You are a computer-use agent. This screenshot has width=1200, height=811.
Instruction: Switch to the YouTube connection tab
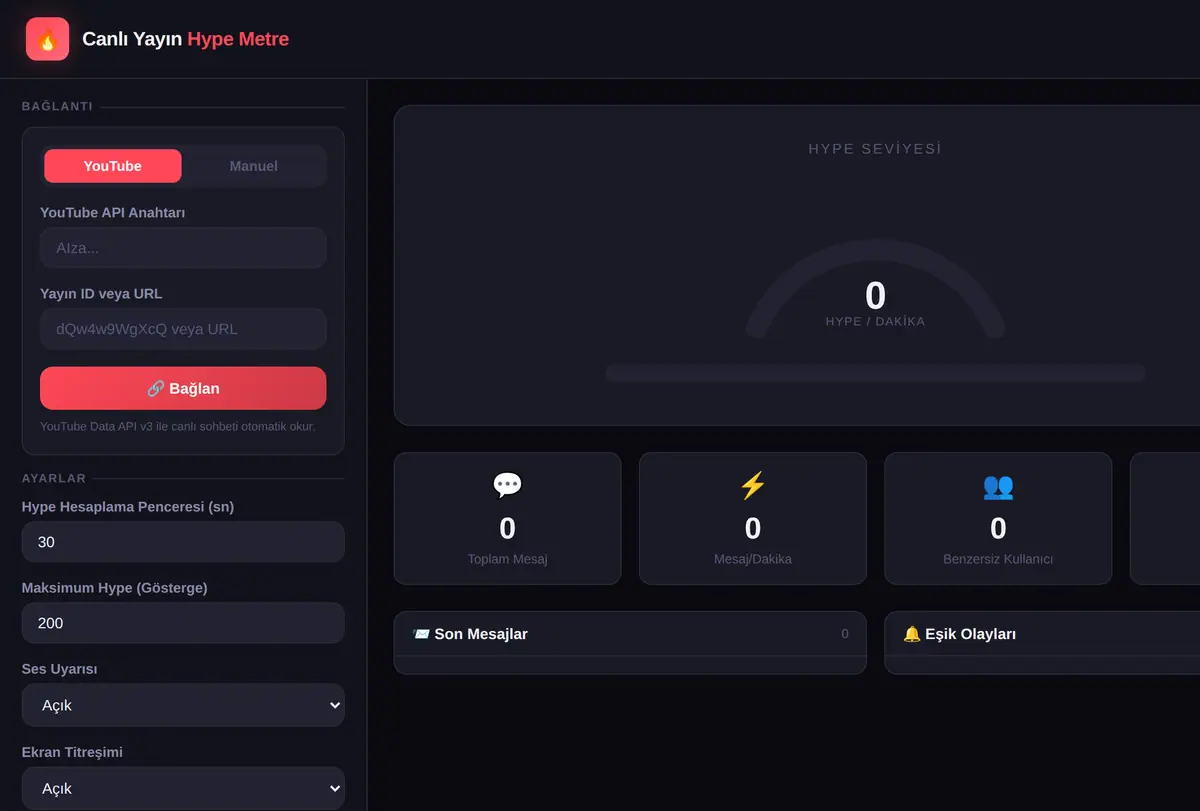(x=113, y=166)
